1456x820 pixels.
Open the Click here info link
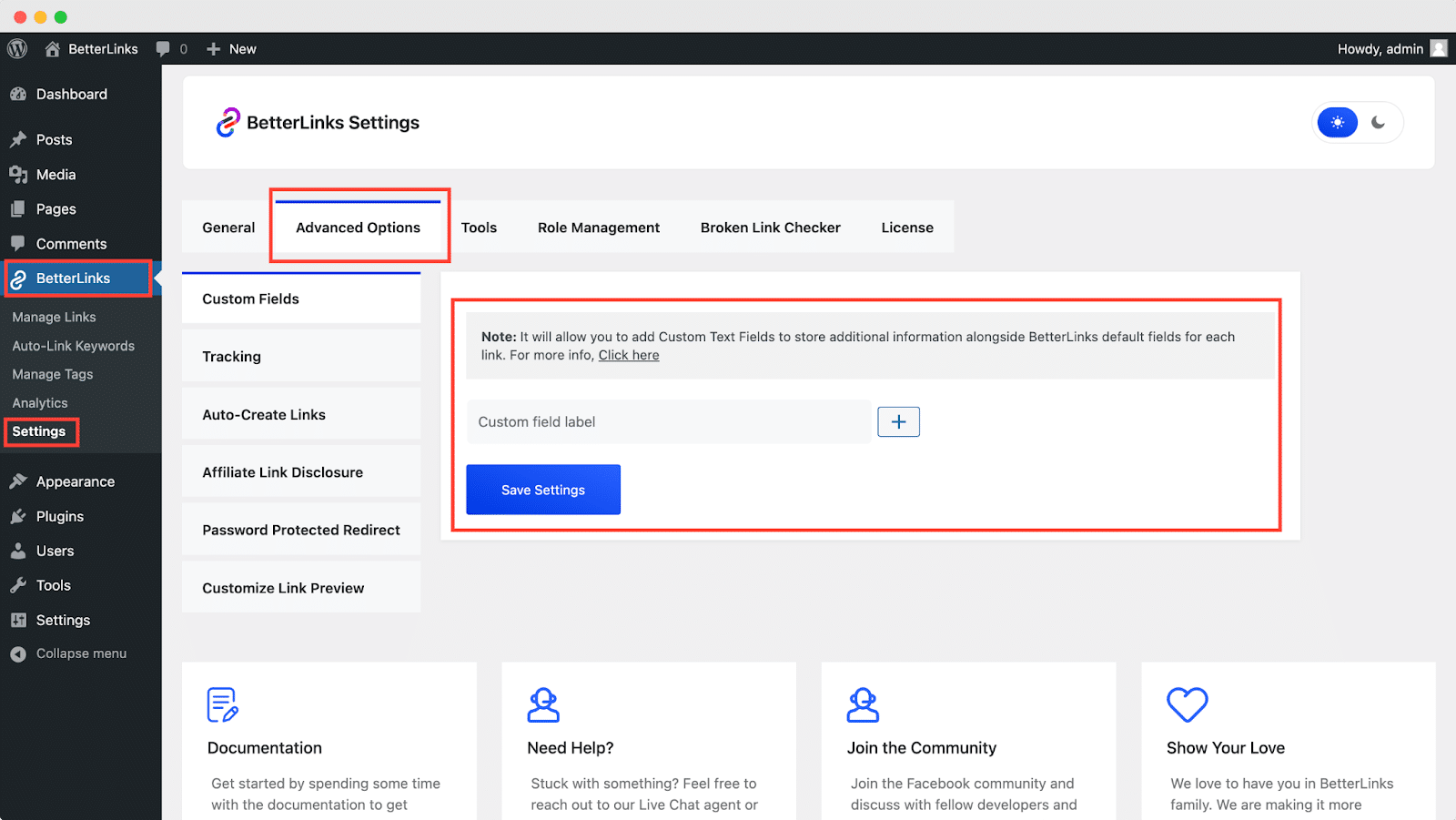point(628,355)
